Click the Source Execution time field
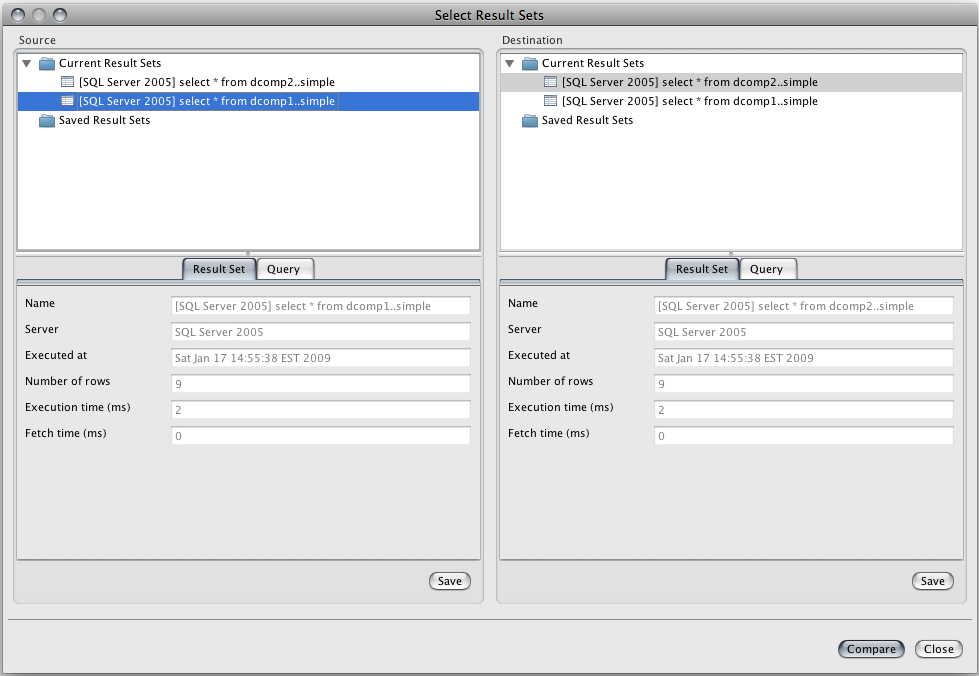Viewport: 979px width, 676px height. [320, 410]
